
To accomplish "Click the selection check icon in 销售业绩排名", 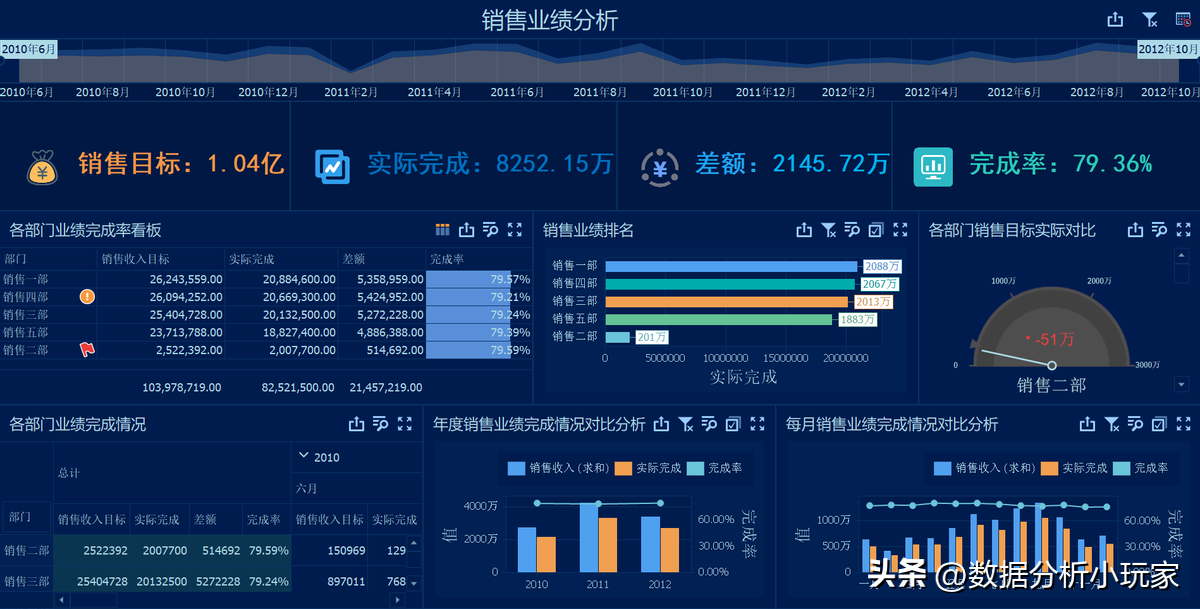I will pyautogui.click(x=876, y=230).
